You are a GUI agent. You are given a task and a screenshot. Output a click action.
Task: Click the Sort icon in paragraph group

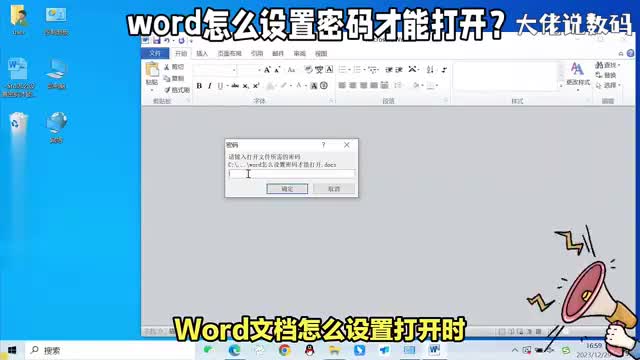[430, 70]
